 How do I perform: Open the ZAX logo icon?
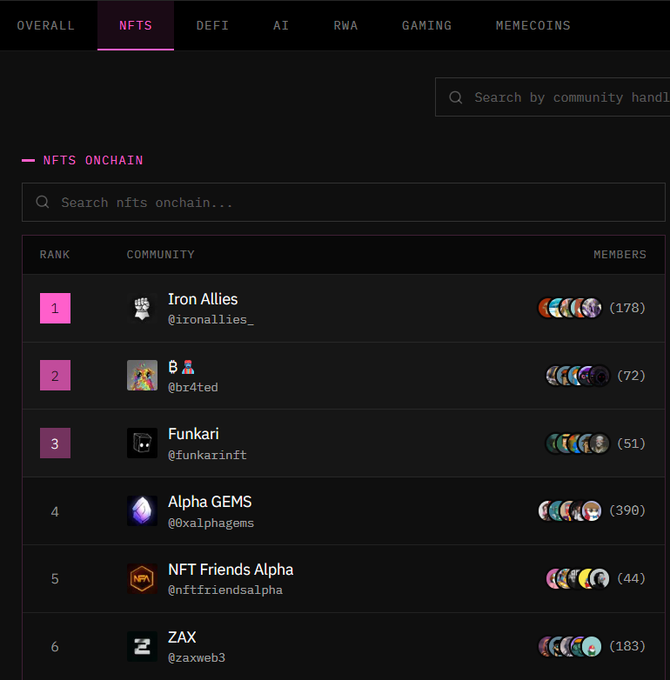point(142,646)
